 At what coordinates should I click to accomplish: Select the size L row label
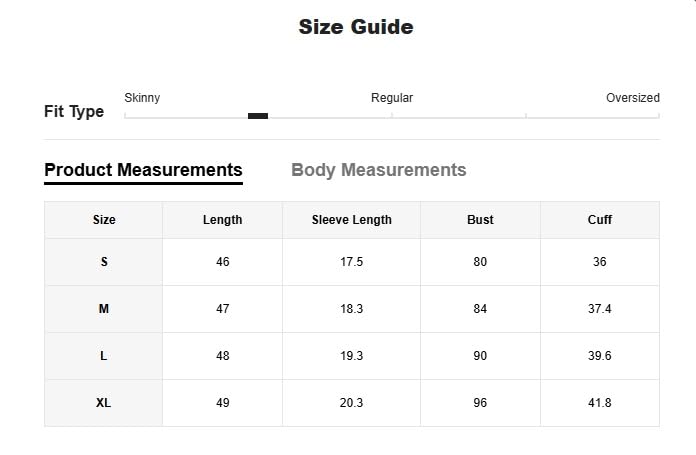[104, 356]
